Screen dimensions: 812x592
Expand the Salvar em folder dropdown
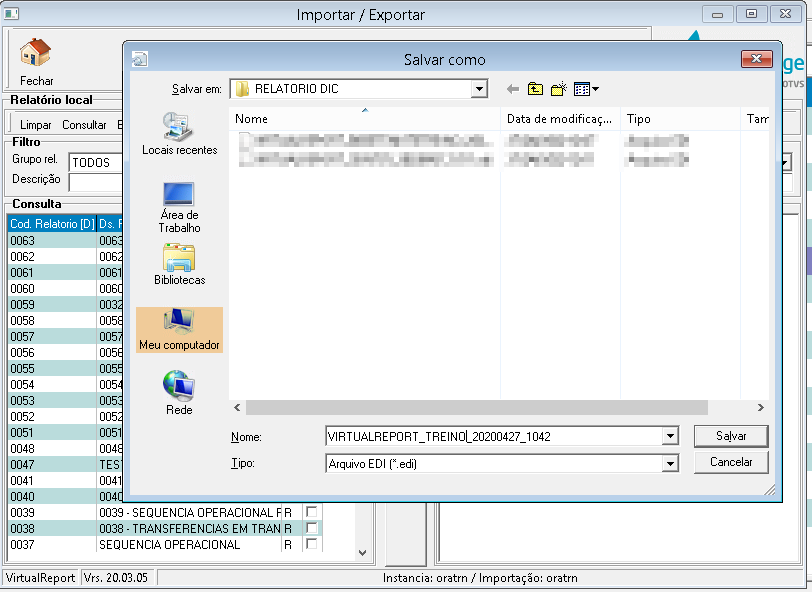click(480, 89)
